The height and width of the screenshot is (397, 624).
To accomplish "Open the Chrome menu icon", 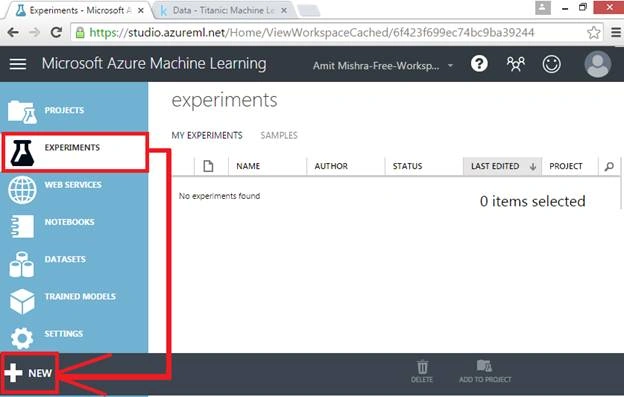I will (616, 32).
